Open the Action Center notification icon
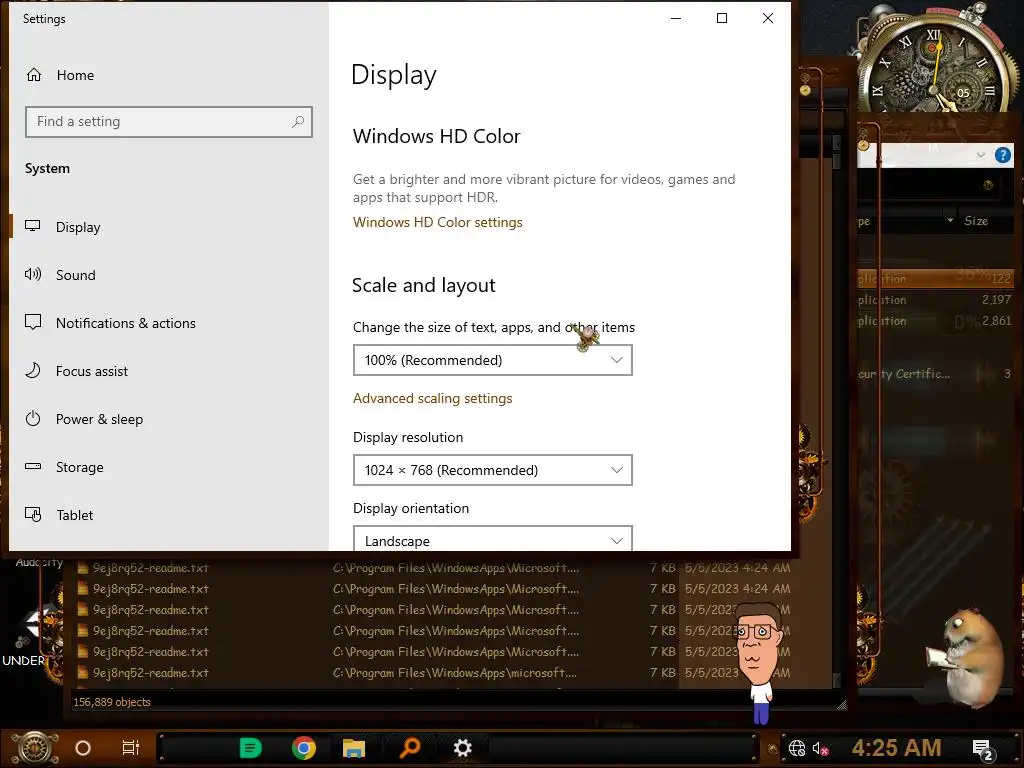 click(x=982, y=749)
